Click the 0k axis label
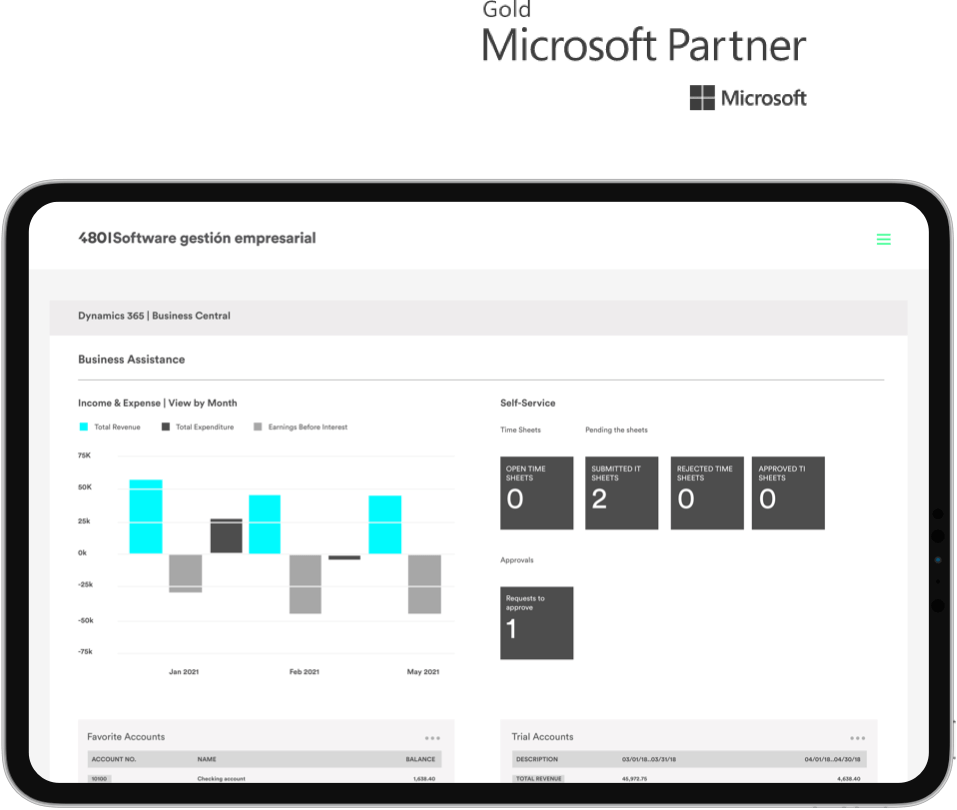This screenshot has height=810, width=957. tap(82, 553)
